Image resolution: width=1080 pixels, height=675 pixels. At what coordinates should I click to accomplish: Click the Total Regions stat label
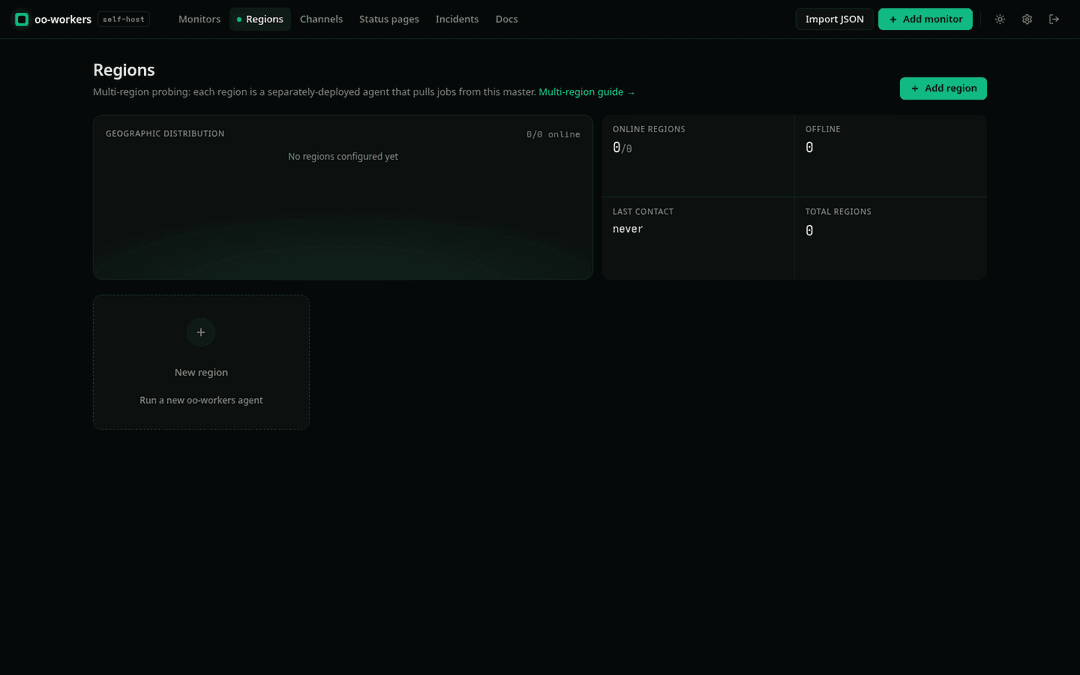click(838, 211)
